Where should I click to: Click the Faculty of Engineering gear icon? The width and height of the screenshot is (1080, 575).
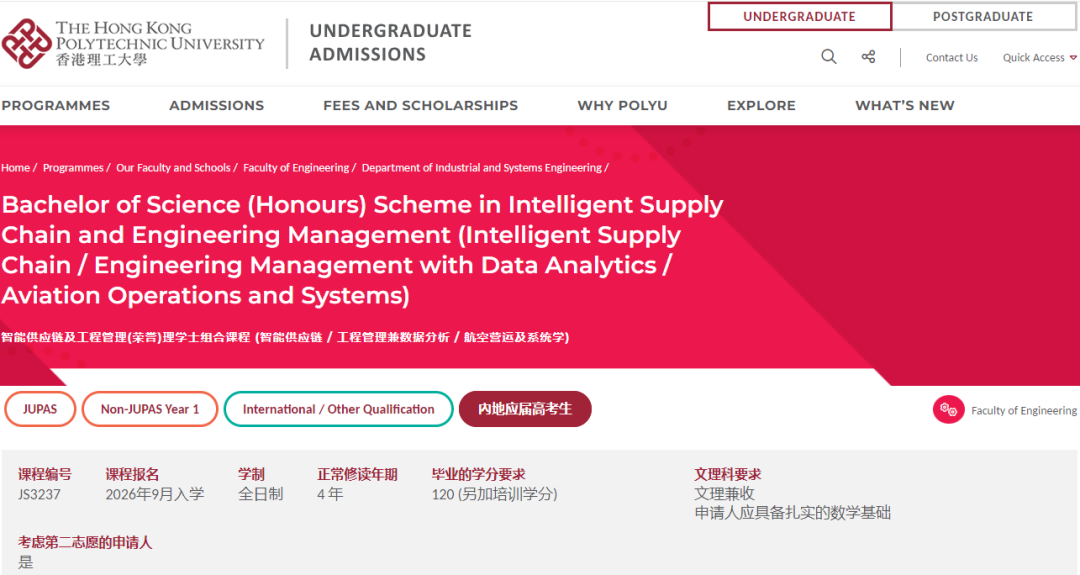pos(948,410)
